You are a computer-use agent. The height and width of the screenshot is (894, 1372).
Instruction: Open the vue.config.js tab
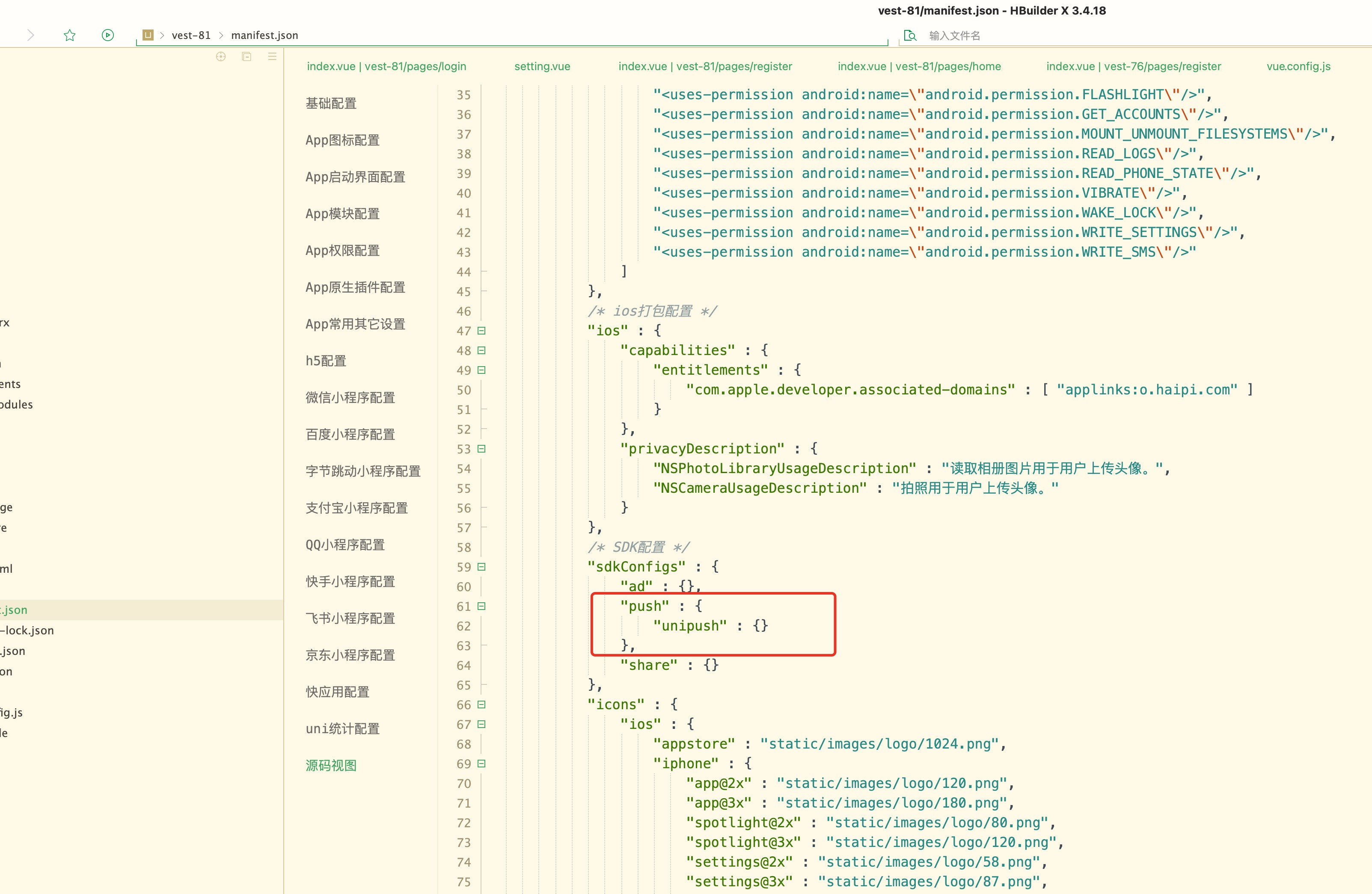[1298, 66]
